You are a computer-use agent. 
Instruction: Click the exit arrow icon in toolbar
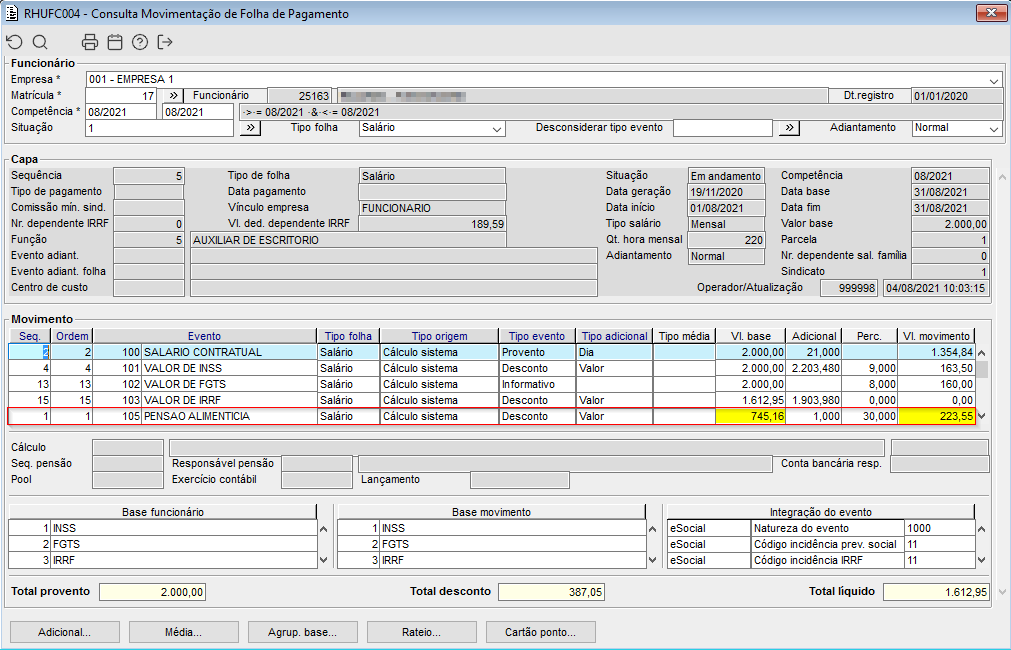[165, 42]
